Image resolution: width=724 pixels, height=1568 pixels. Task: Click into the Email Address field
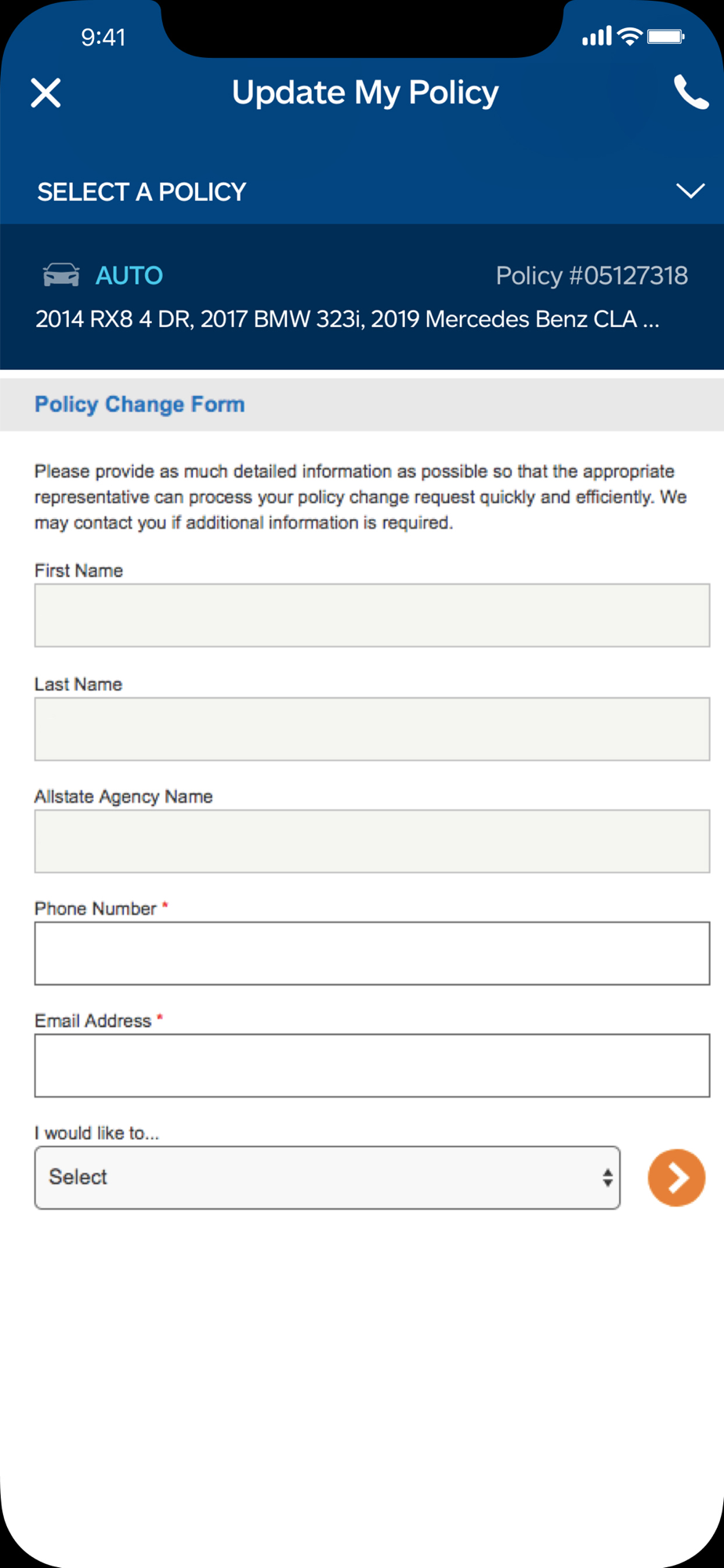372,1065
